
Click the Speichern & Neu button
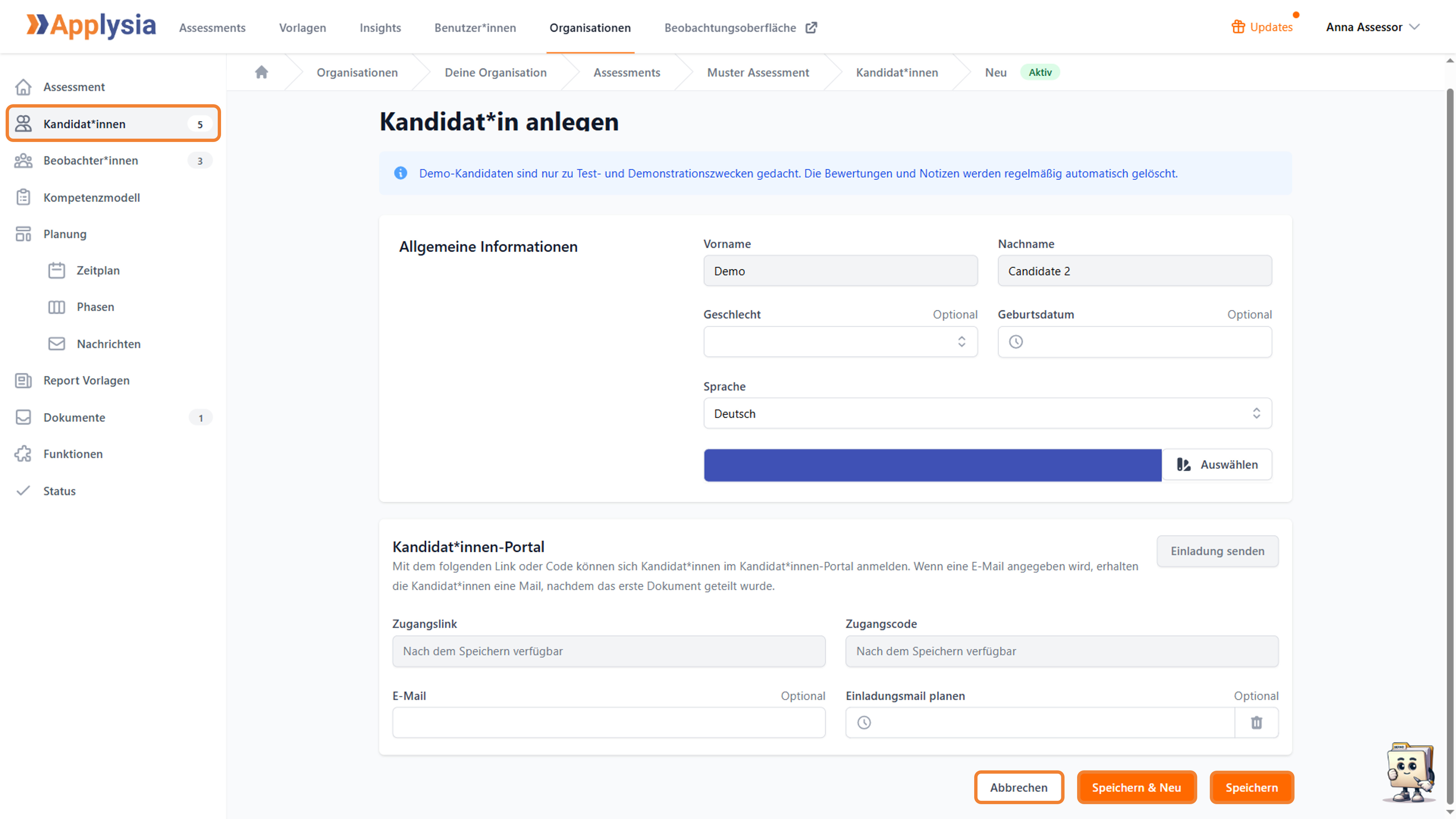click(x=1136, y=787)
